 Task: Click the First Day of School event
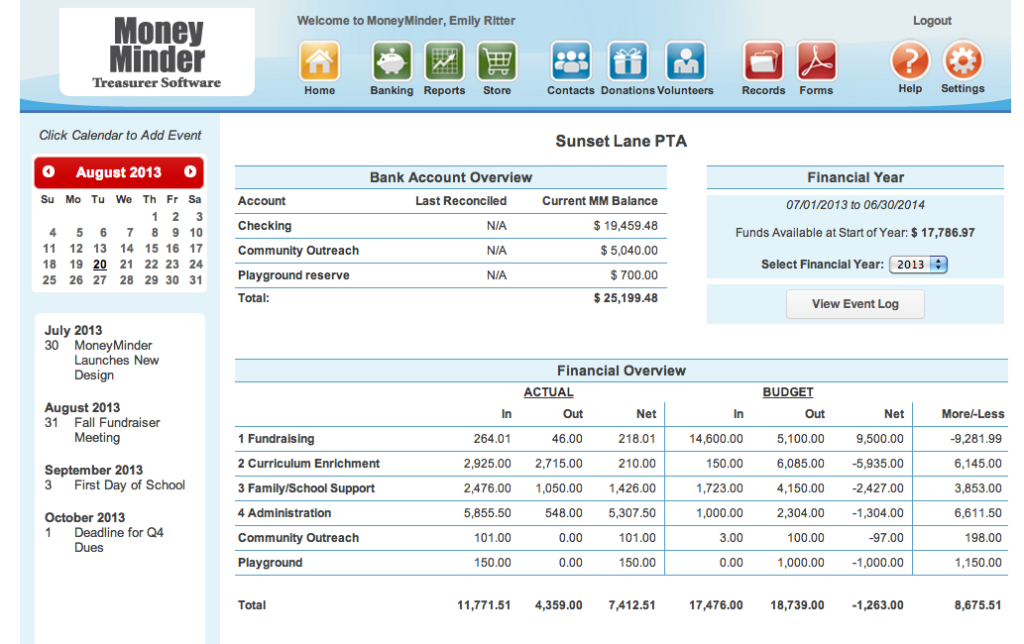click(129, 485)
